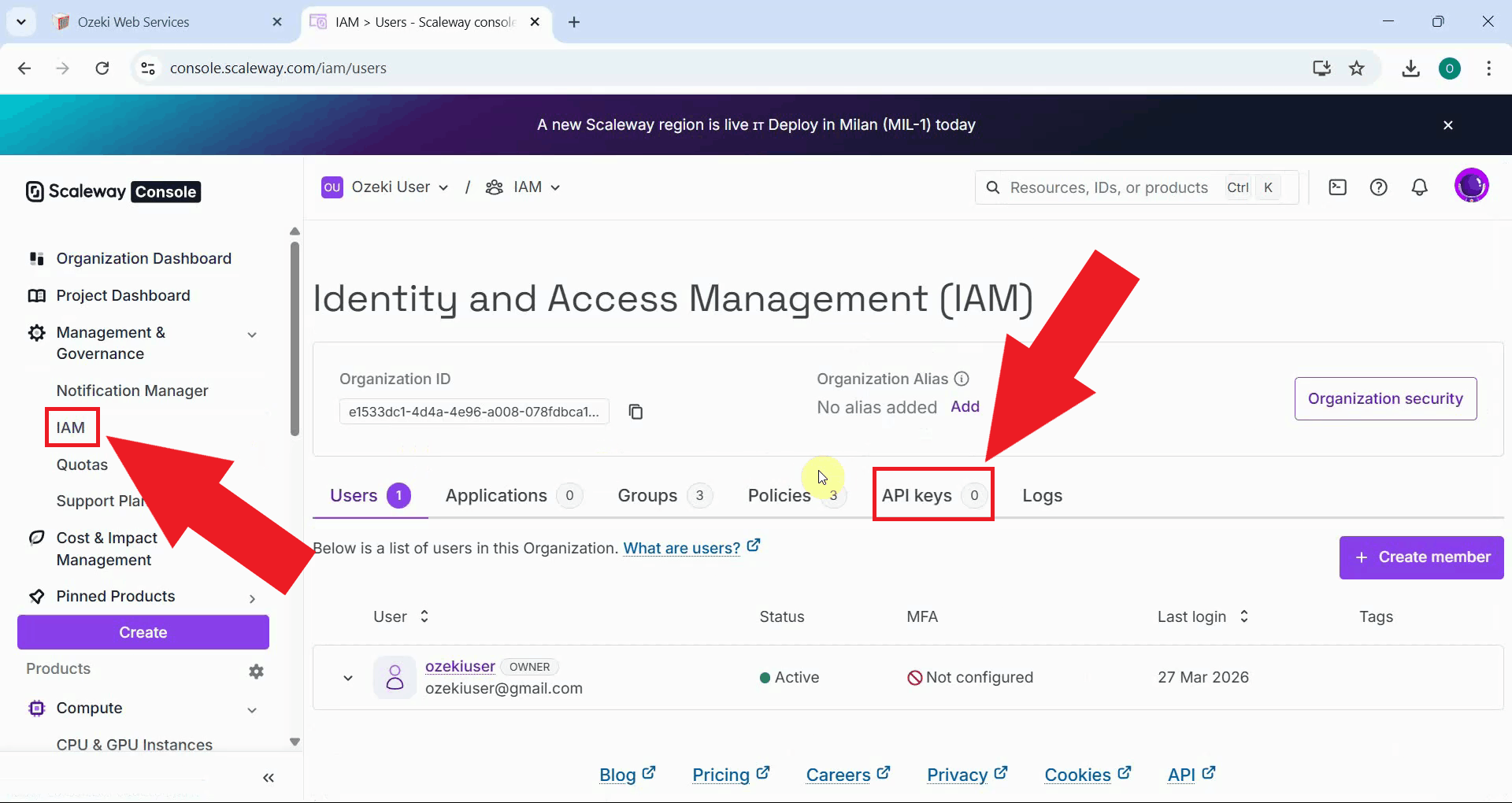Open the account avatar menu
Image resolution: width=1512 pixels, height=803 pixels.
click(1472, 185)
